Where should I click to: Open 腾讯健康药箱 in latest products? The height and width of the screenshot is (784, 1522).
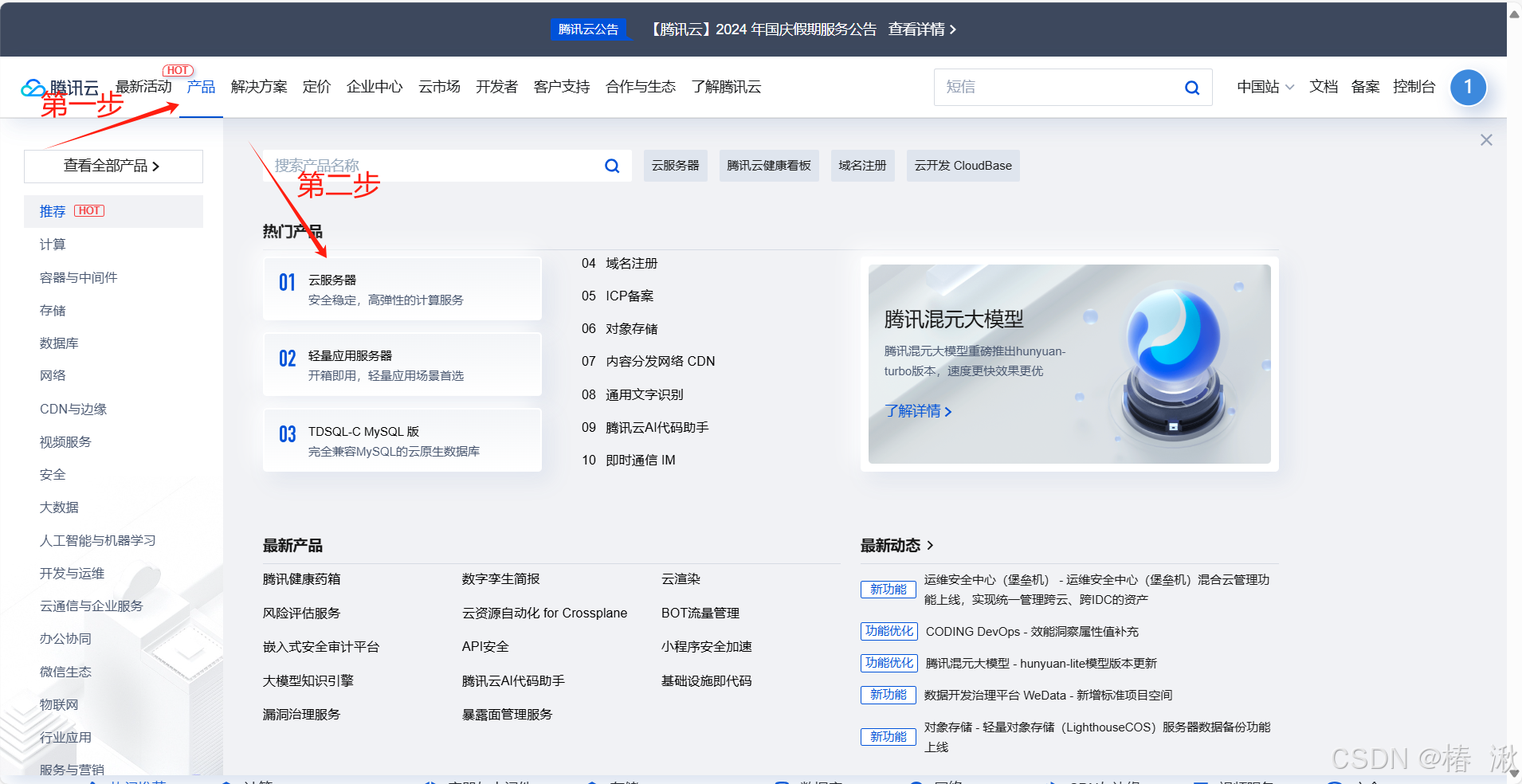(301, 579)
